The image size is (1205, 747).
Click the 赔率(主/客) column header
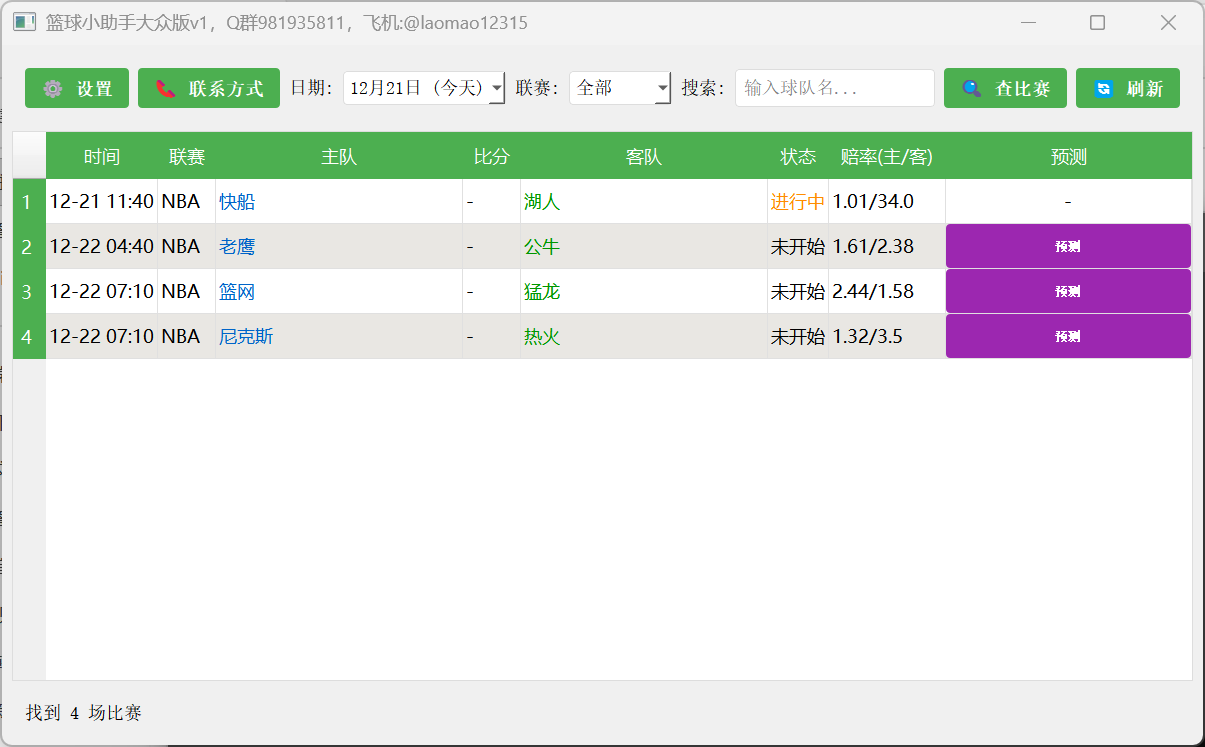[886, 156]
